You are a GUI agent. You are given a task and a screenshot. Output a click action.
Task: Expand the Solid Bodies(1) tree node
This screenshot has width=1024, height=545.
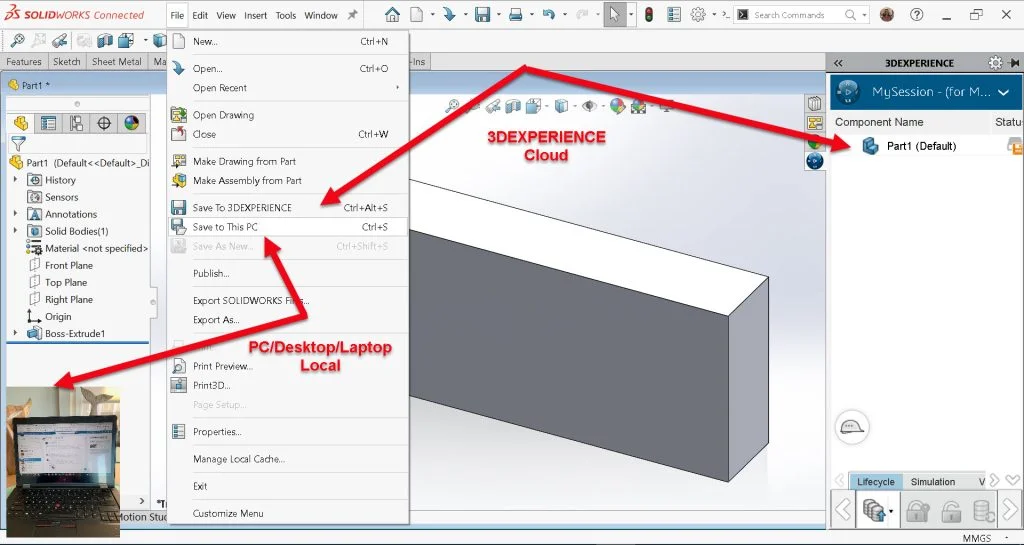(15, 231)
